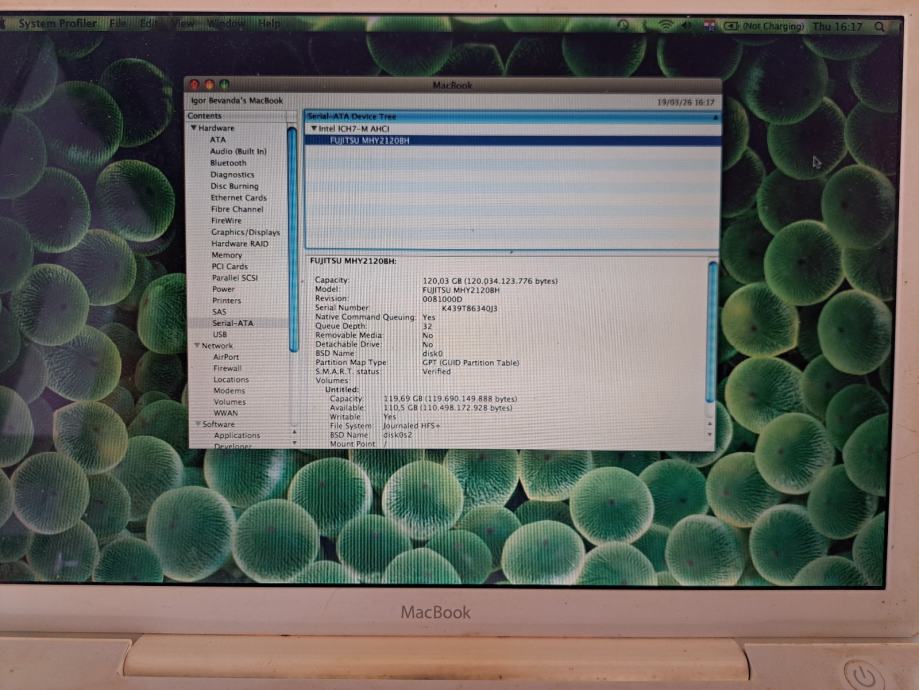This screenshot has width=919, height=690.
Task: Select Diagnostics in the sidebar
Action: (x=232, y=175)
